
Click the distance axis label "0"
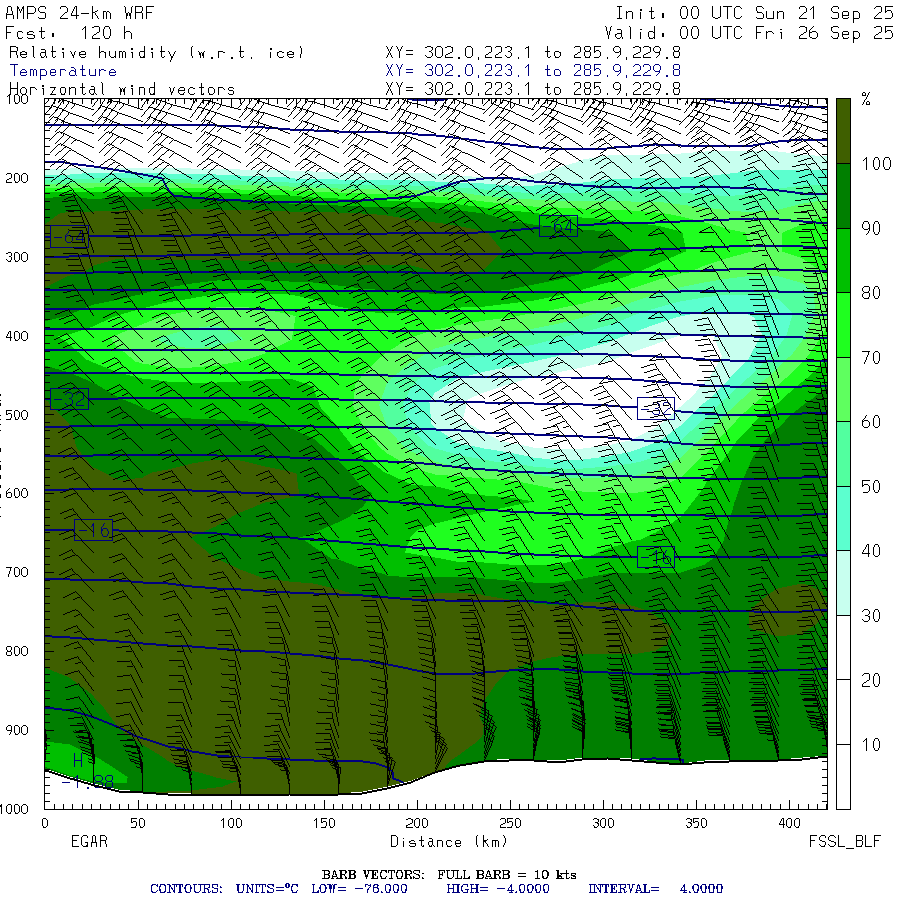point(45,823)
